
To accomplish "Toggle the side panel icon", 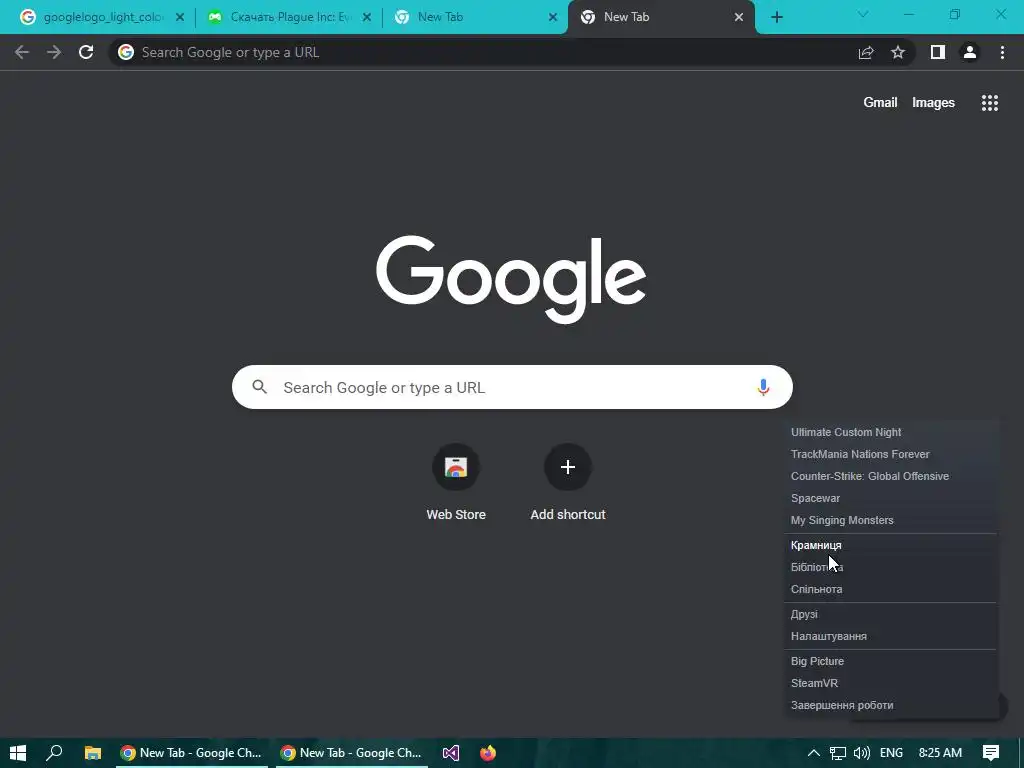I will point(938,52).
